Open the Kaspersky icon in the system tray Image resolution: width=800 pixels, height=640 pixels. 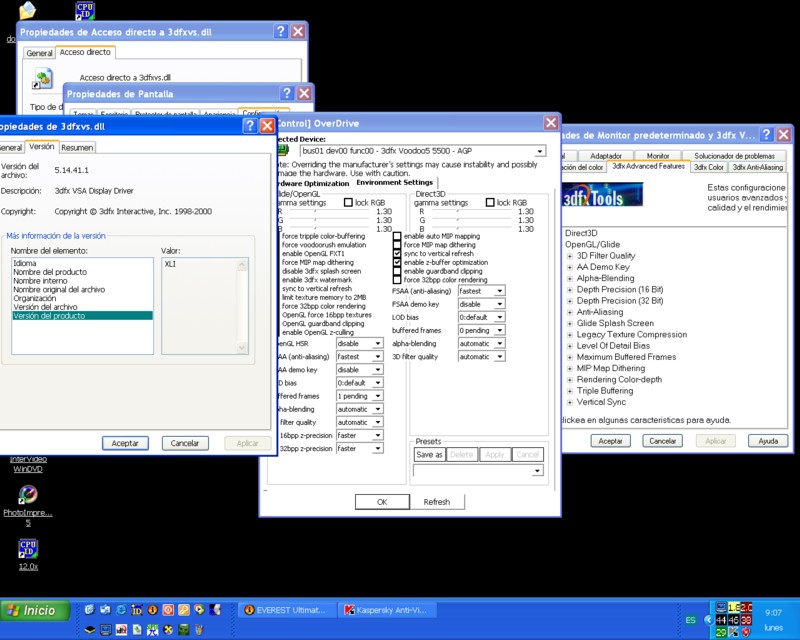coord(734,633)
